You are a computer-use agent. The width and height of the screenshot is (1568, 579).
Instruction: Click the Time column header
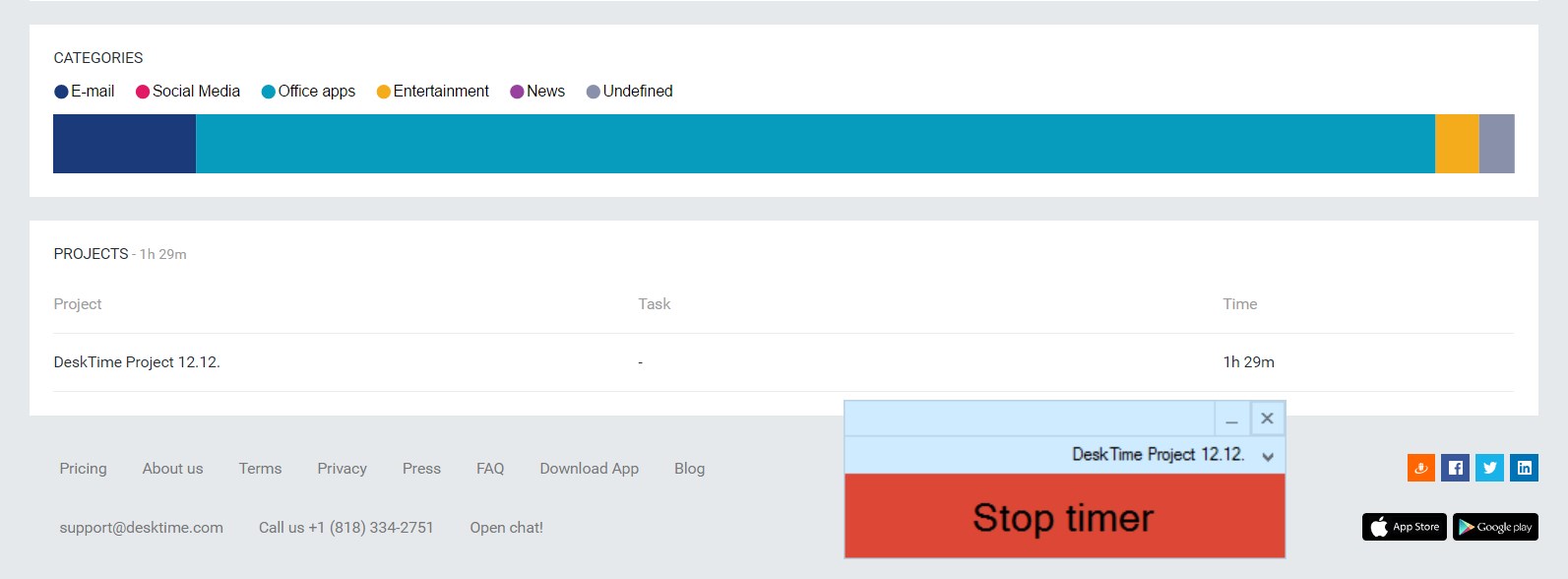[x=1240, y=304]
